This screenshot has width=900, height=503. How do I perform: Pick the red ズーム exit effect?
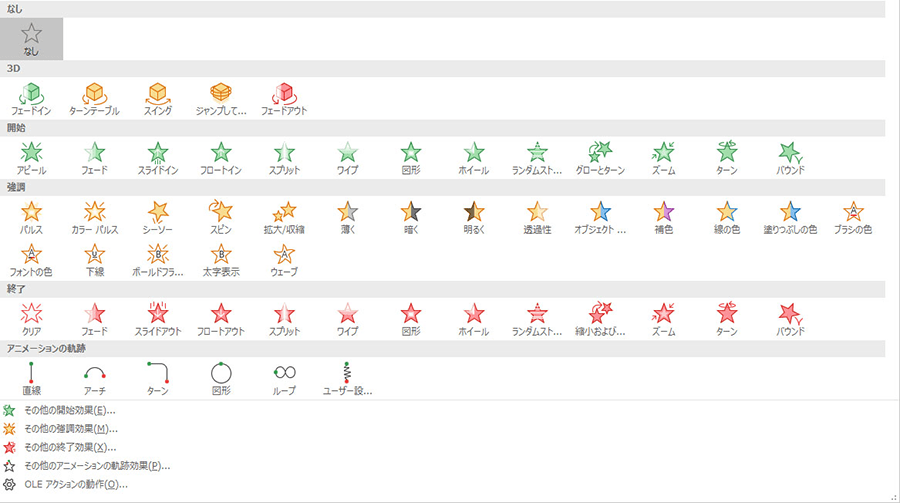(x=664, y=319)
